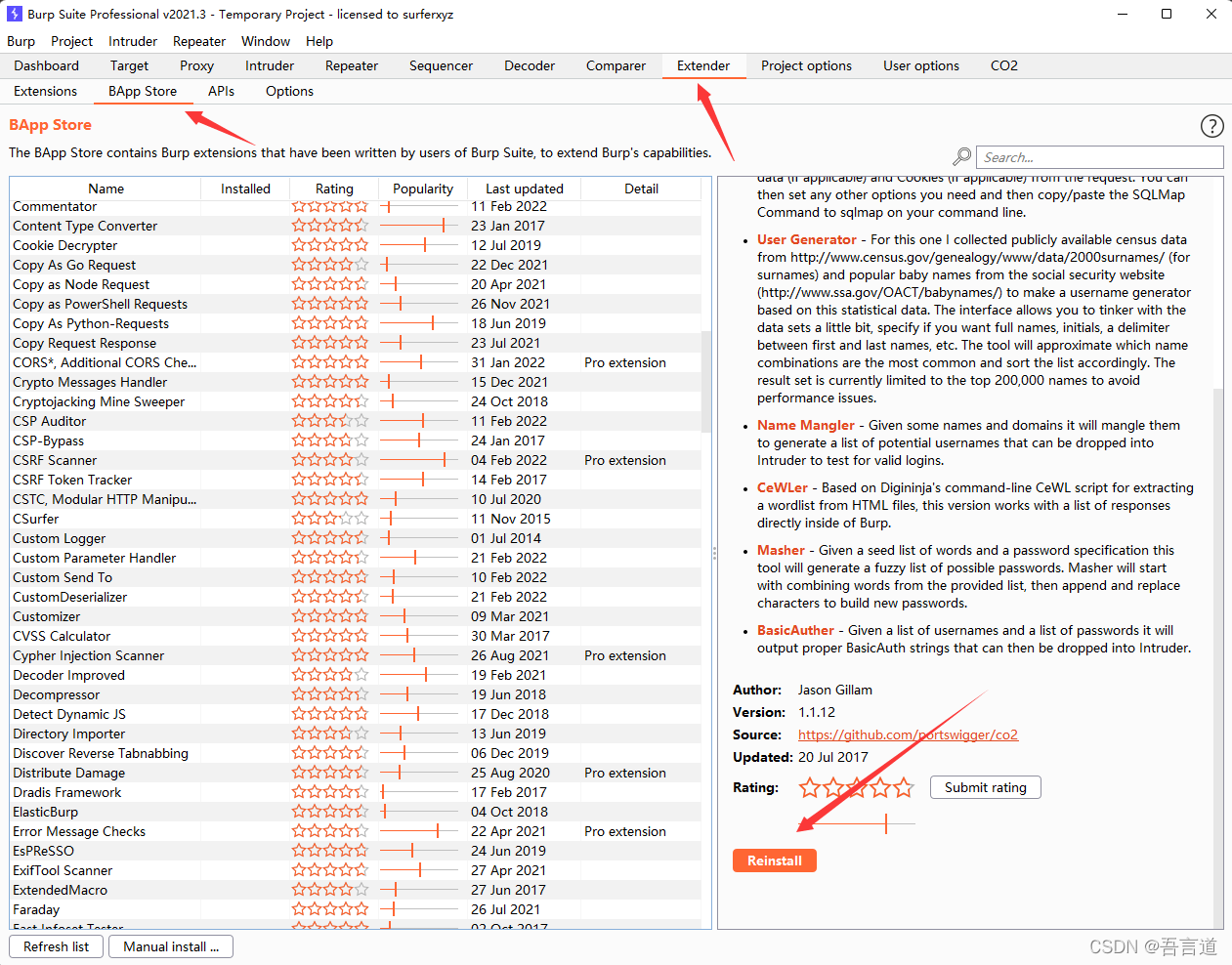
Task: Open the BApp Store help icon
Action: click(1211, 126)
